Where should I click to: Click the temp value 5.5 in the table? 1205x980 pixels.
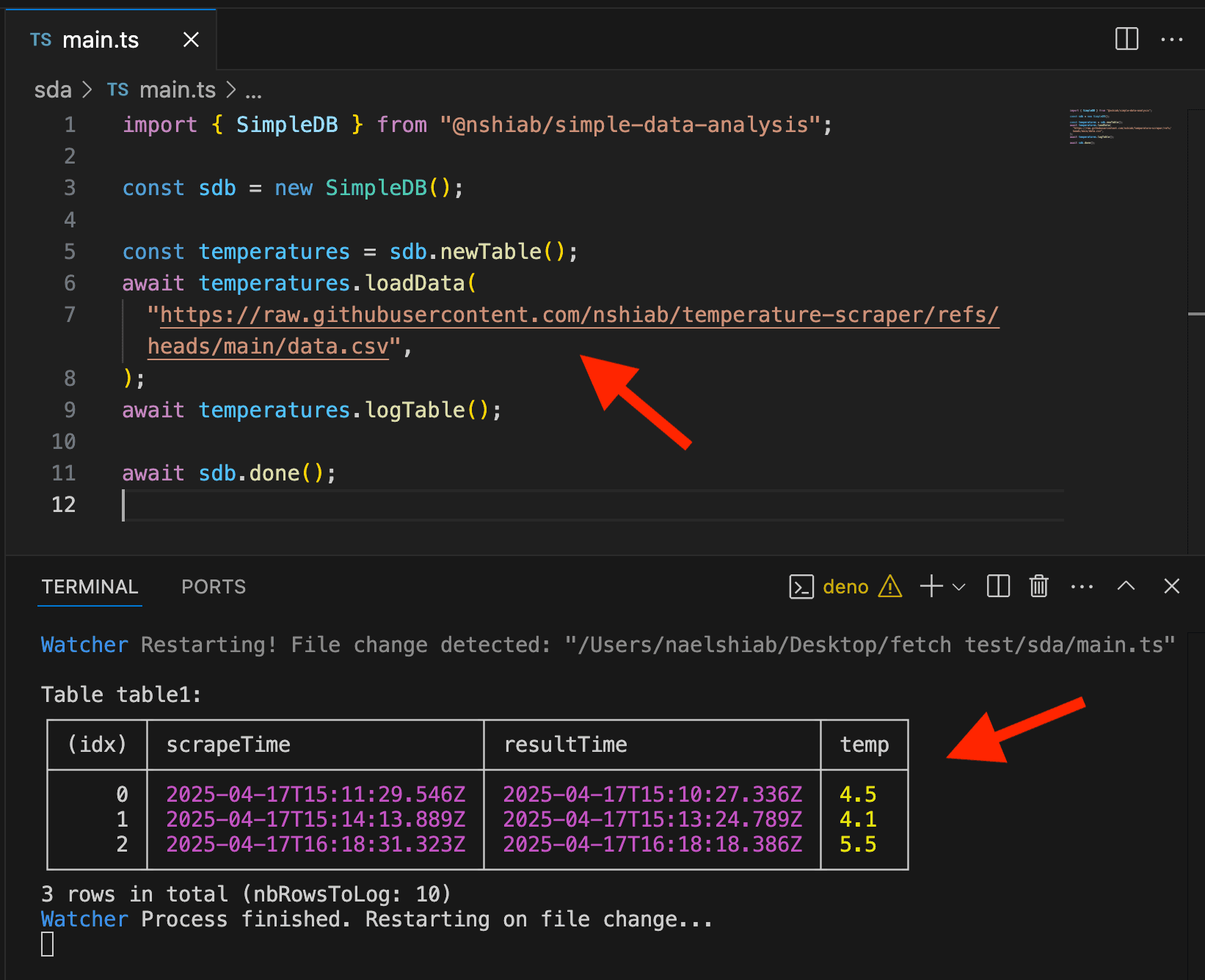pyautogui.click(x=857, y=844)
